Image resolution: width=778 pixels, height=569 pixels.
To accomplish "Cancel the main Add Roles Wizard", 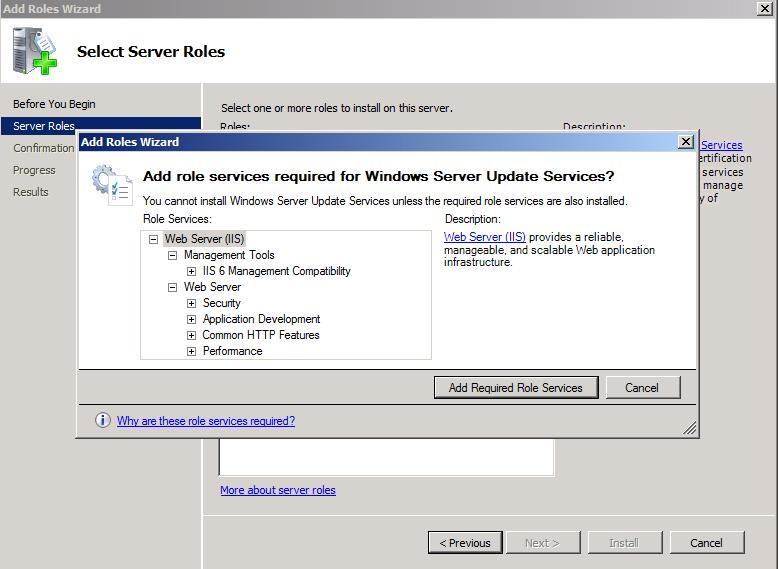I will pyautogui.click(x=707, y=543).
